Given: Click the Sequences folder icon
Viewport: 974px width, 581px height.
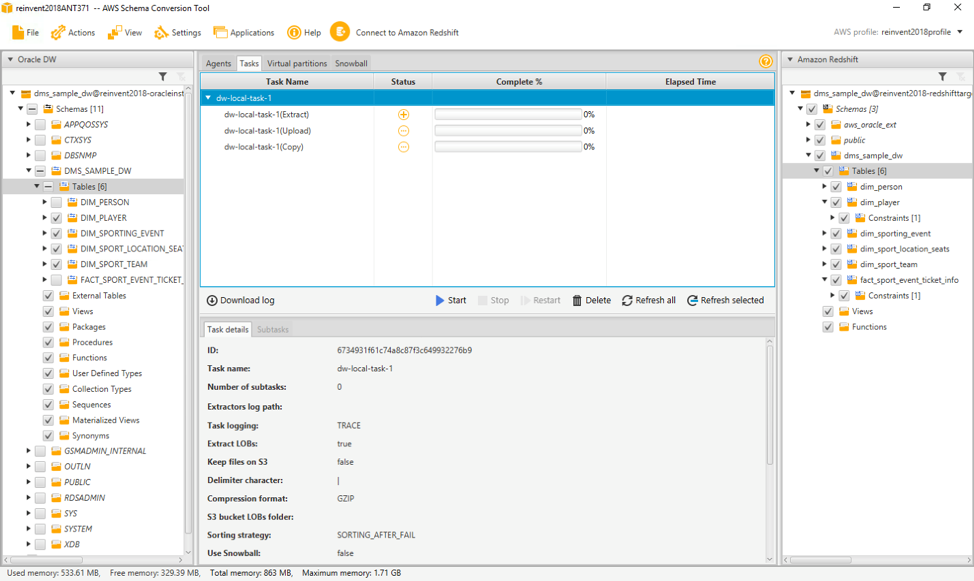Looking at the screenshot, I should pos(64,405).
